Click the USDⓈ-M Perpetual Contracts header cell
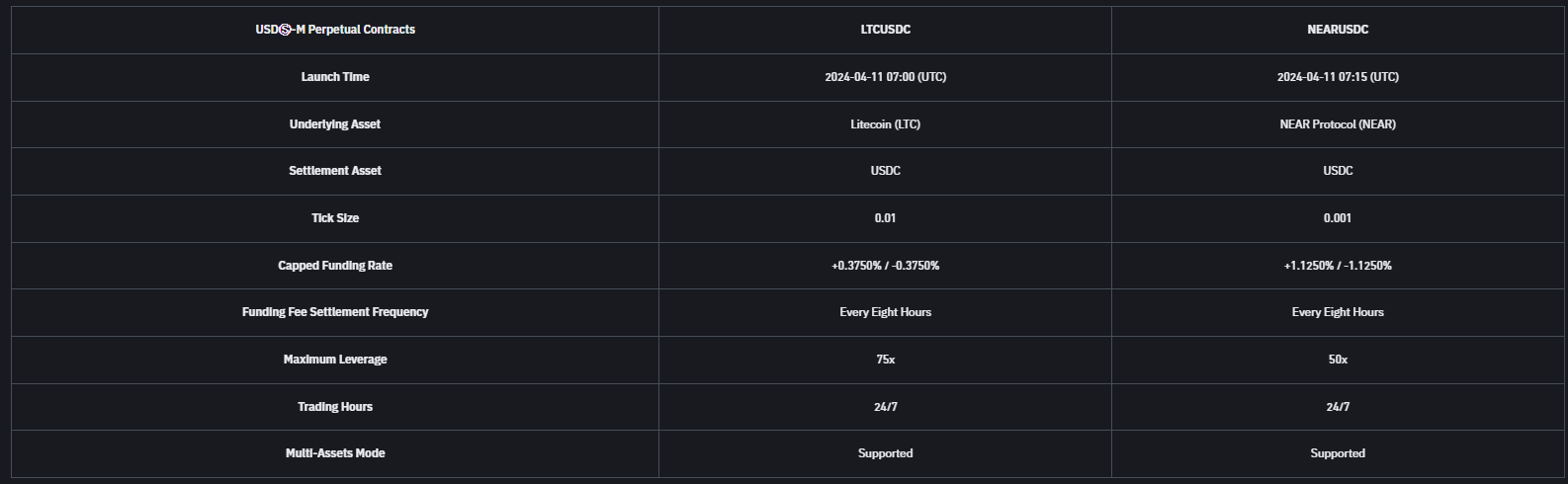This screenshot has height=484, width=1568. click(335, 30)
